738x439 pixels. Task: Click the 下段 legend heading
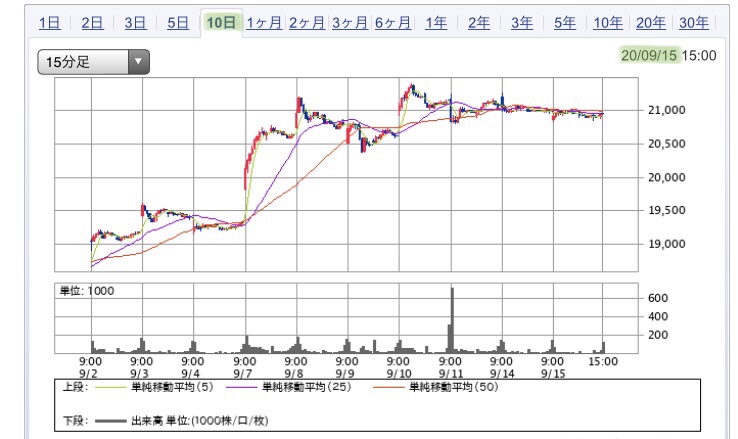click(x=75, y=420)
